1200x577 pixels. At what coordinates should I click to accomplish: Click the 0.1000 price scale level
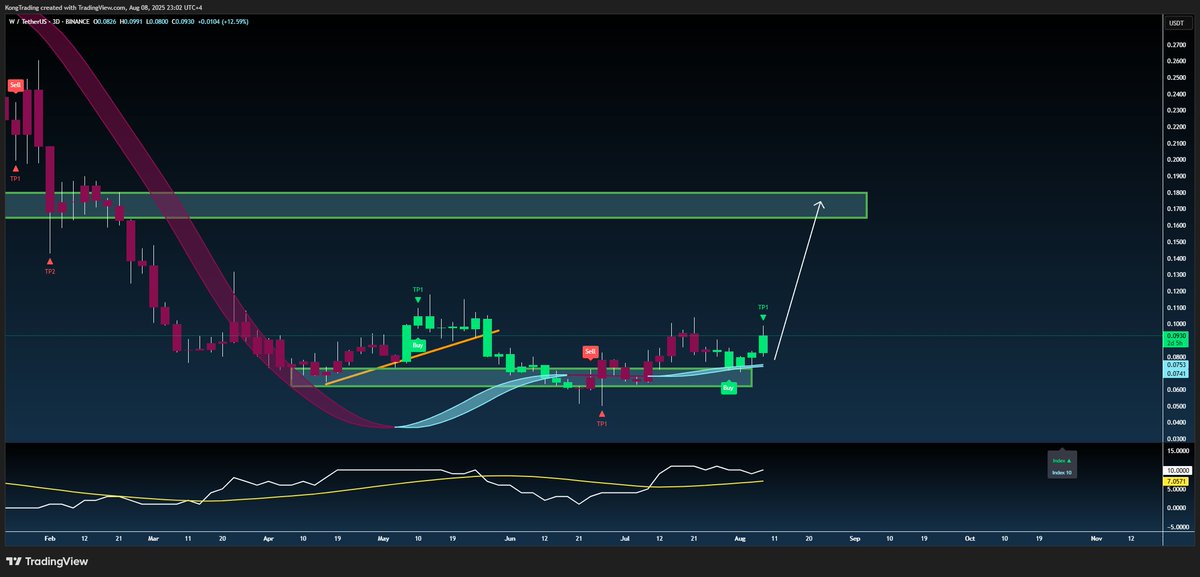point(1176,324)
